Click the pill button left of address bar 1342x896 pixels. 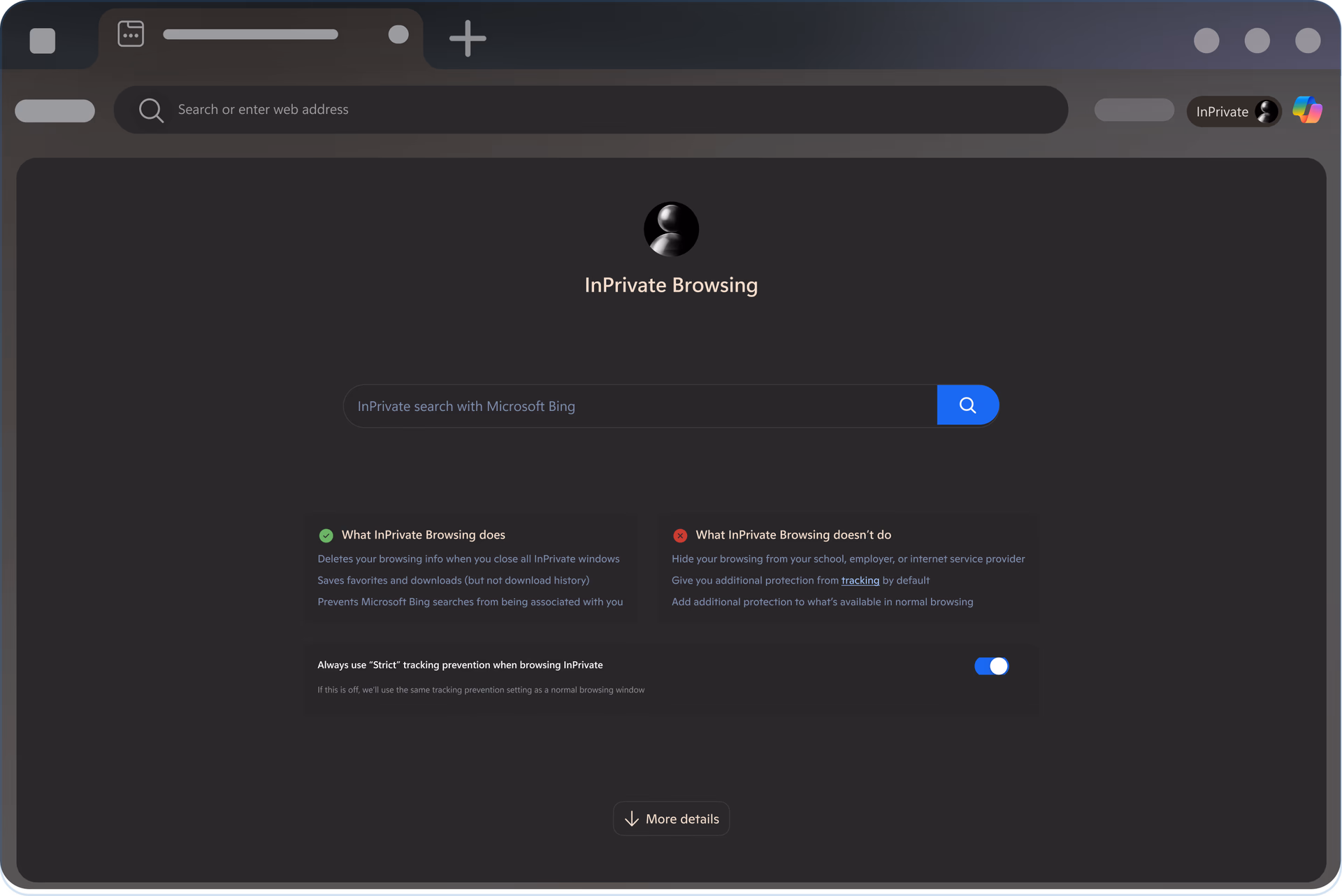click(55, 110)
